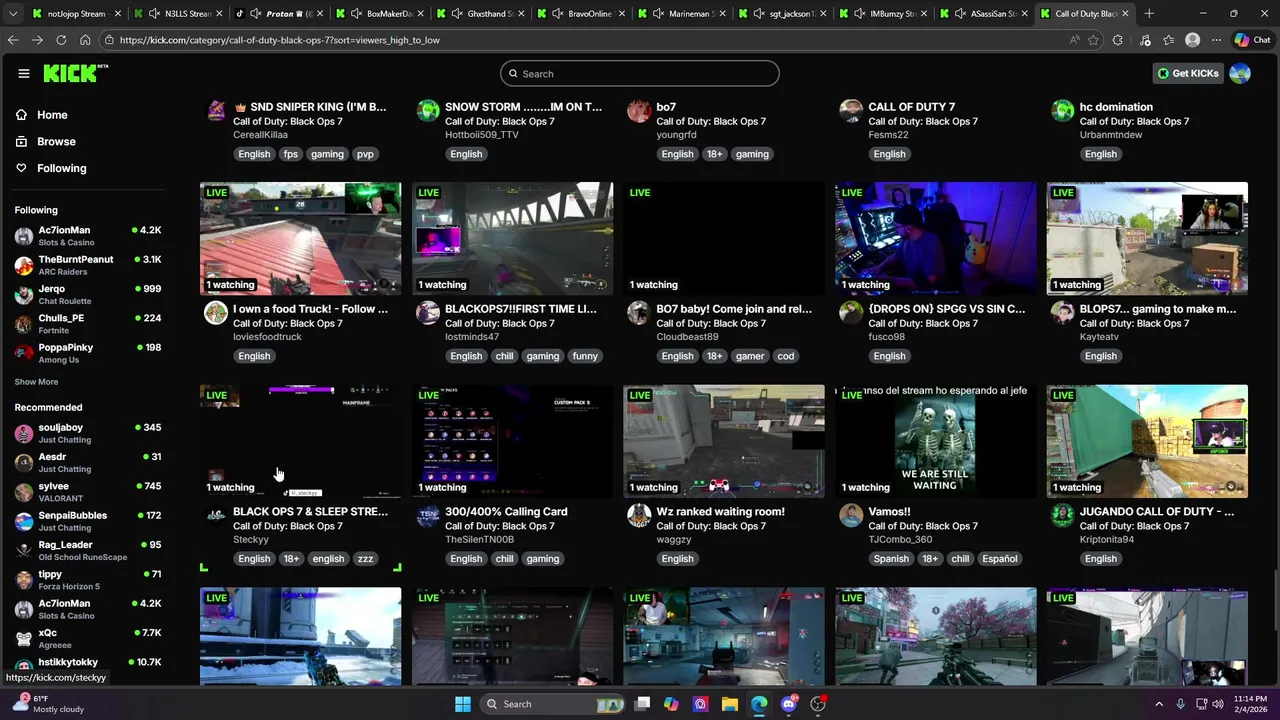1280x720 pixels.
Task: Open 'Wz ranked waiting room!' stream title
Action: 720,512
